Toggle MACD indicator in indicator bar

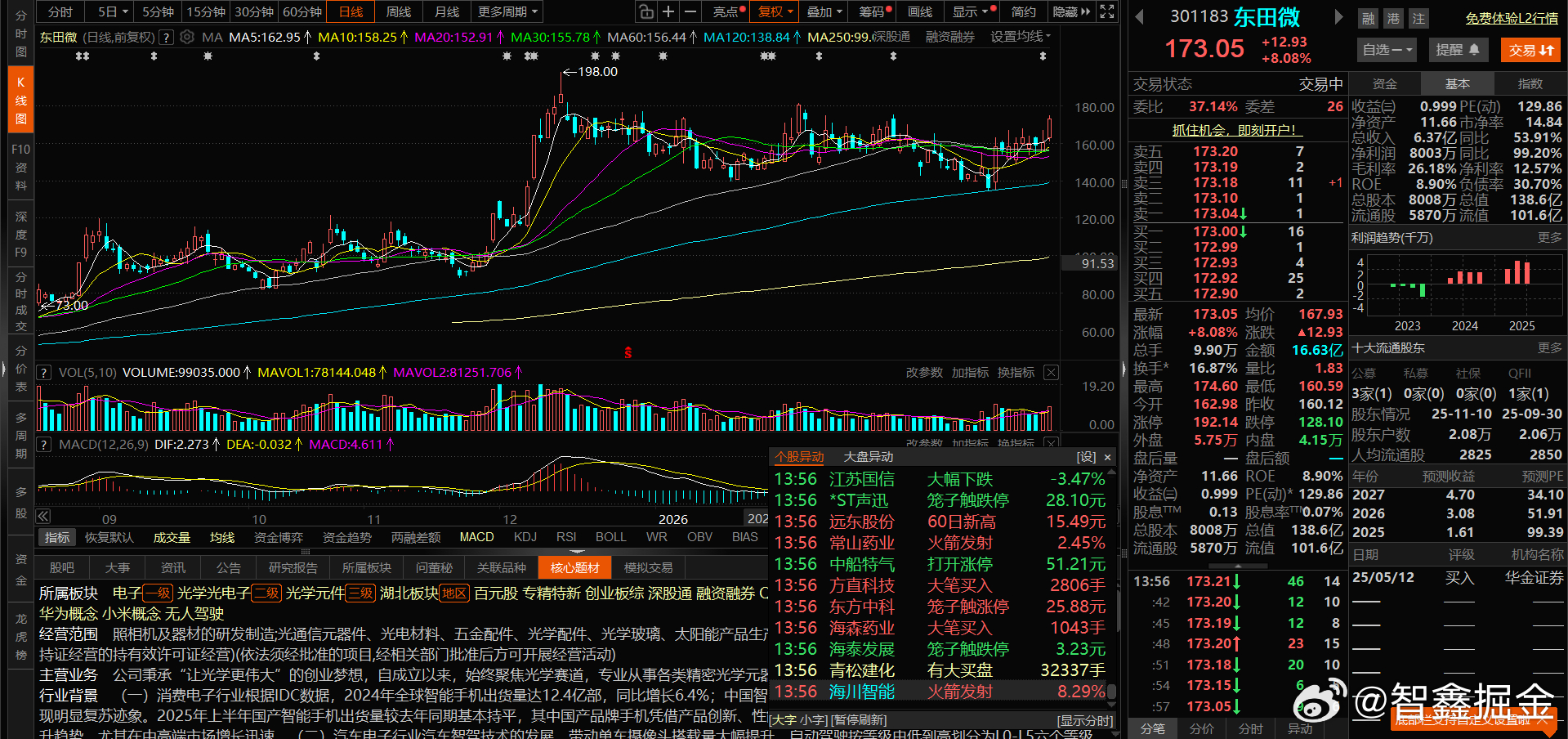click(x=477, y=537)
